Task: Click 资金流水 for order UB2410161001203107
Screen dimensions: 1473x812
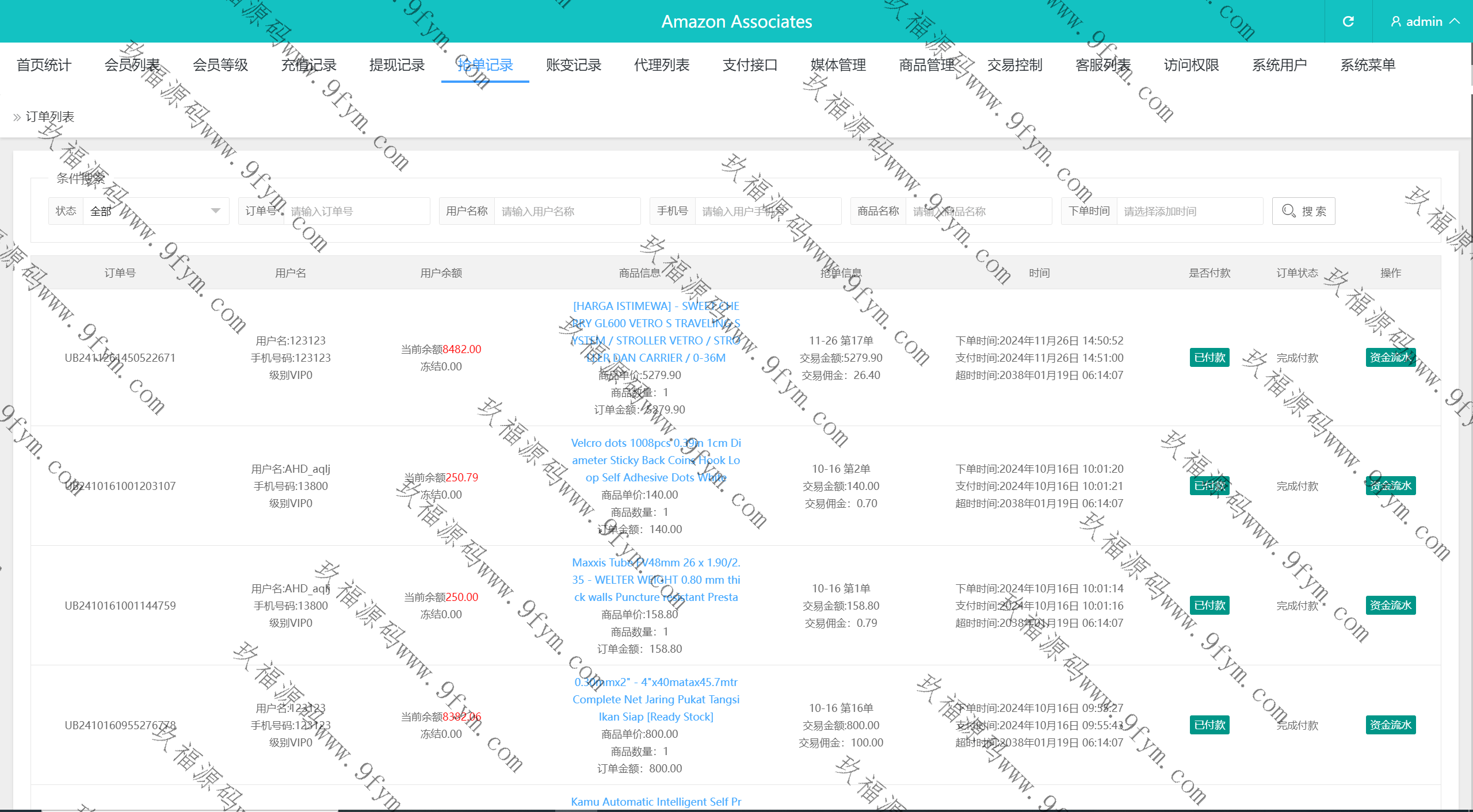Action: tap(1390, 485)
